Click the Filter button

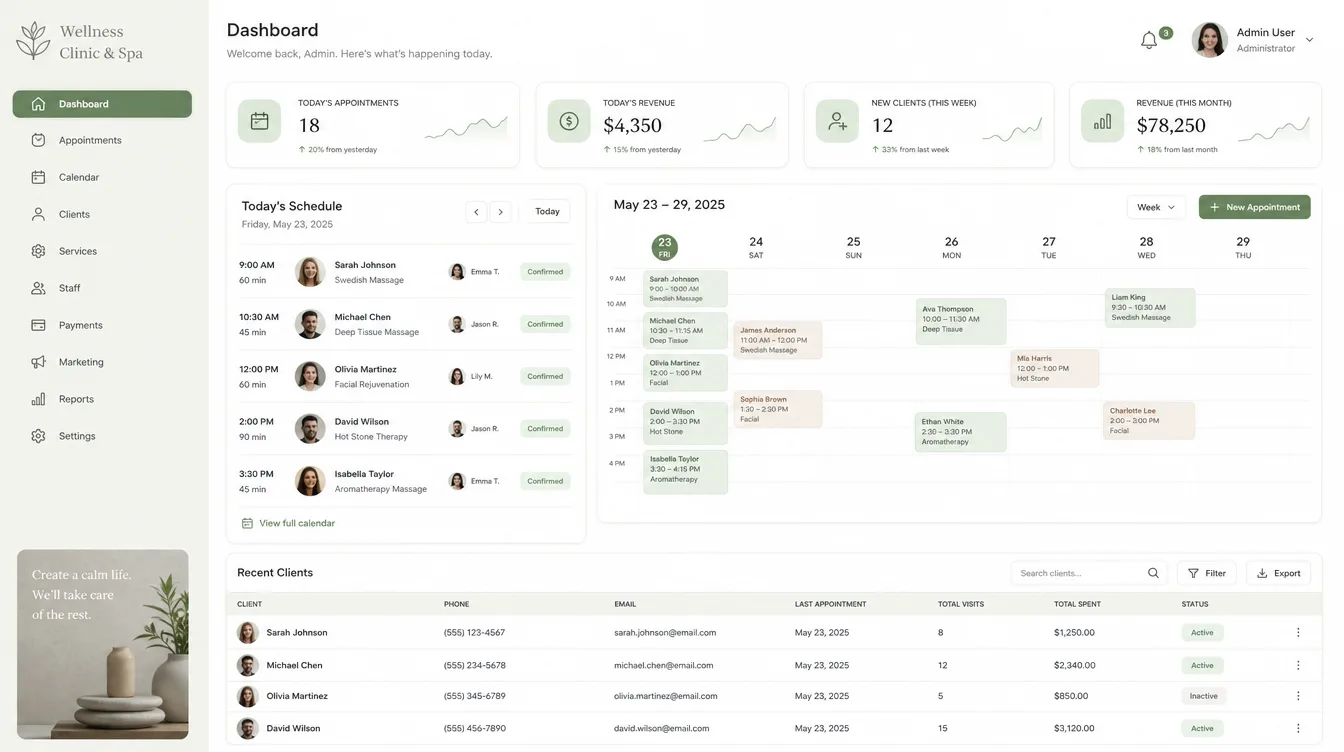tap(1206, 573)
